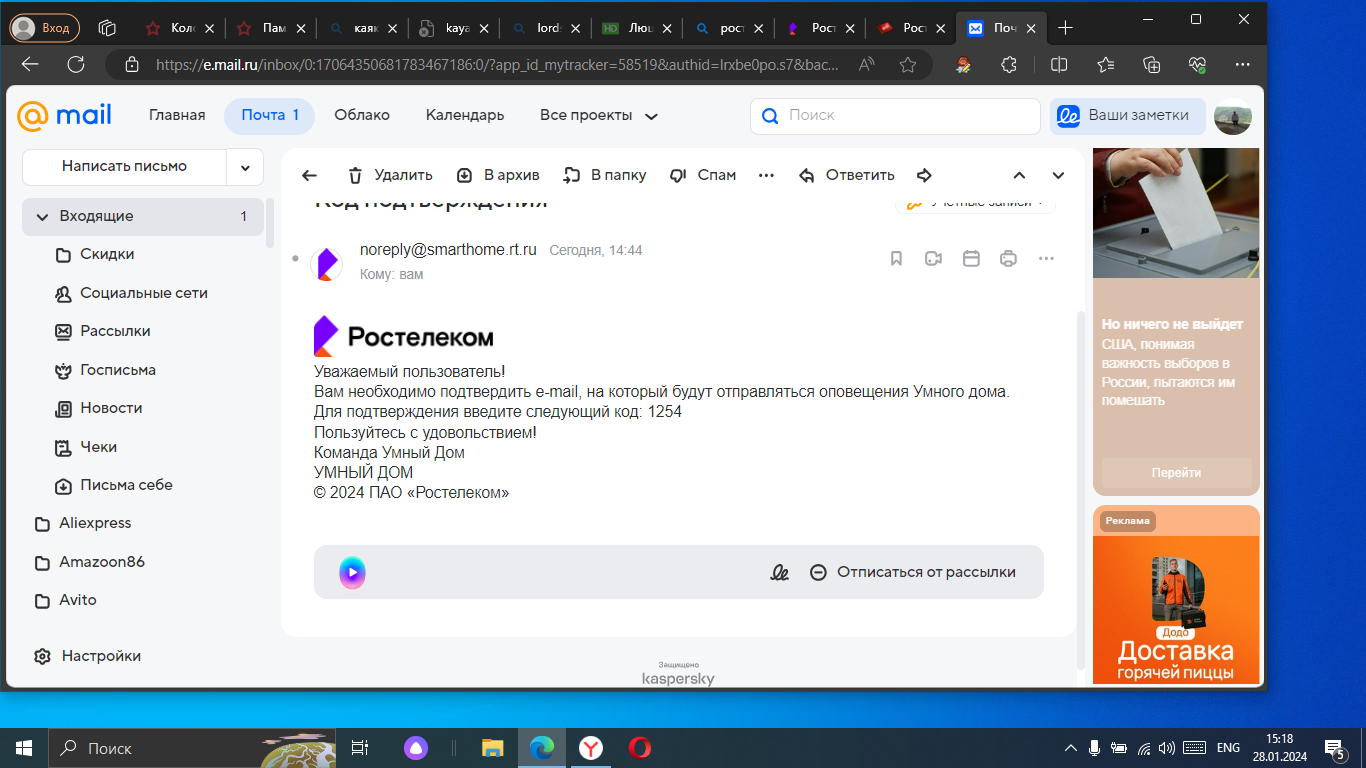Open the Додо Доставка pizza advertisement
1366x768 pixels.
(1176, 596)
